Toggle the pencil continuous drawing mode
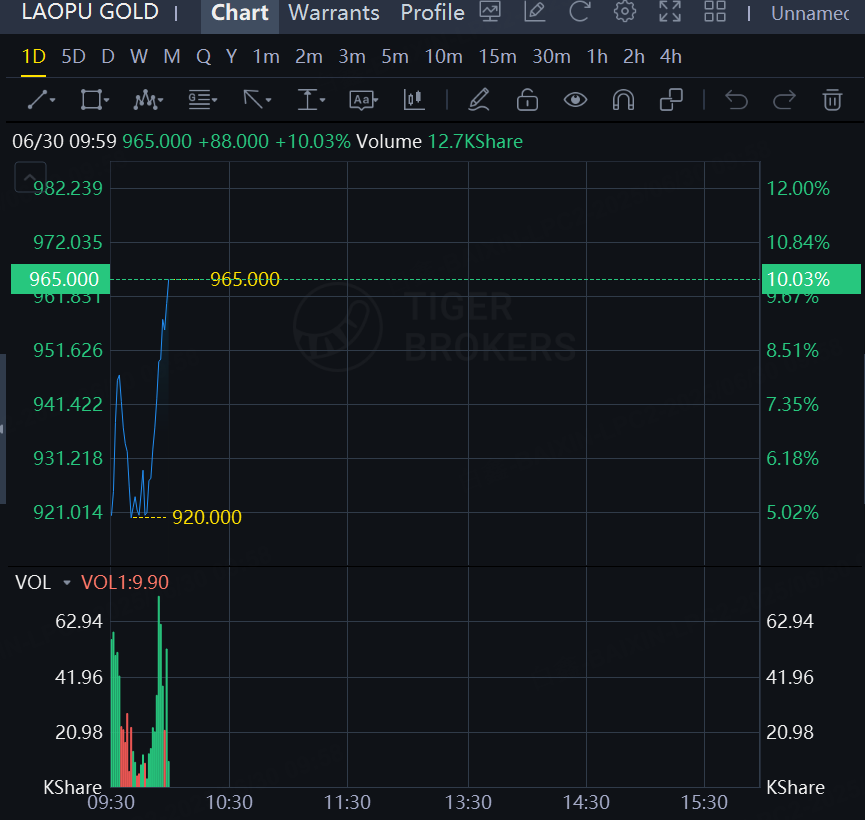The image size is (865, 820). [x=478, y=100]
